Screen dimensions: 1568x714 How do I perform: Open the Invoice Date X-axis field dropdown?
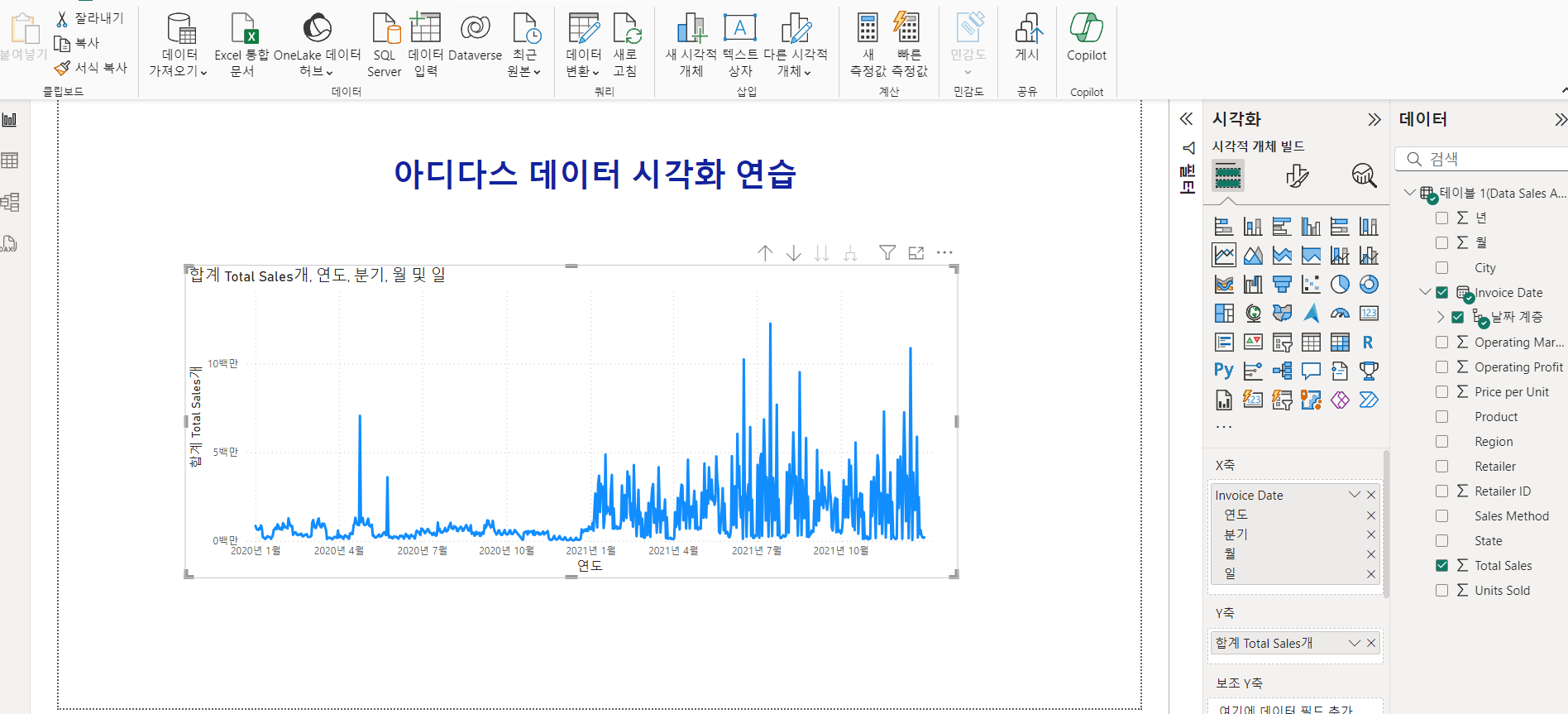pos(1354,495)
